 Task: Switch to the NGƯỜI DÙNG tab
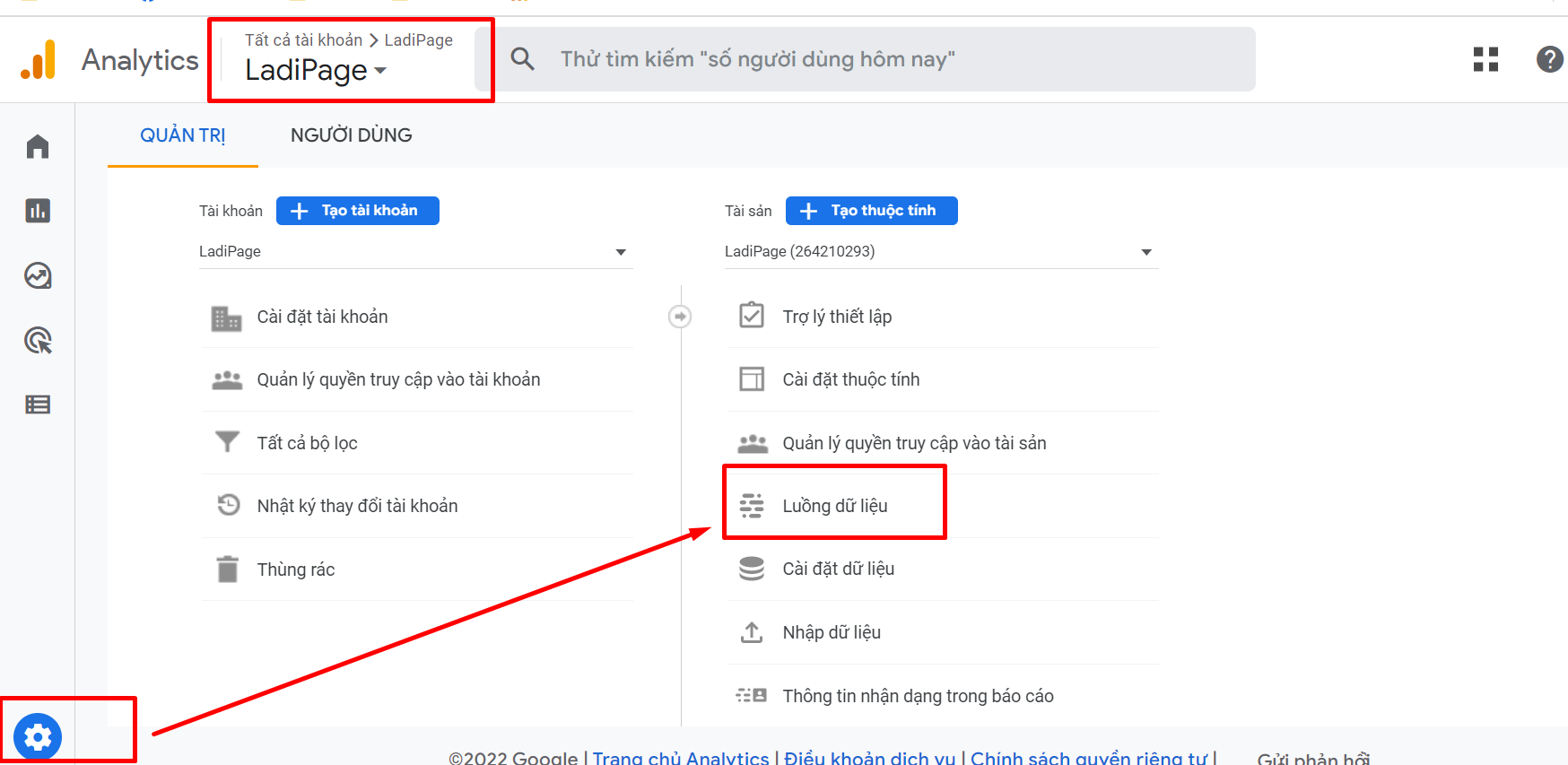(351, 135)
